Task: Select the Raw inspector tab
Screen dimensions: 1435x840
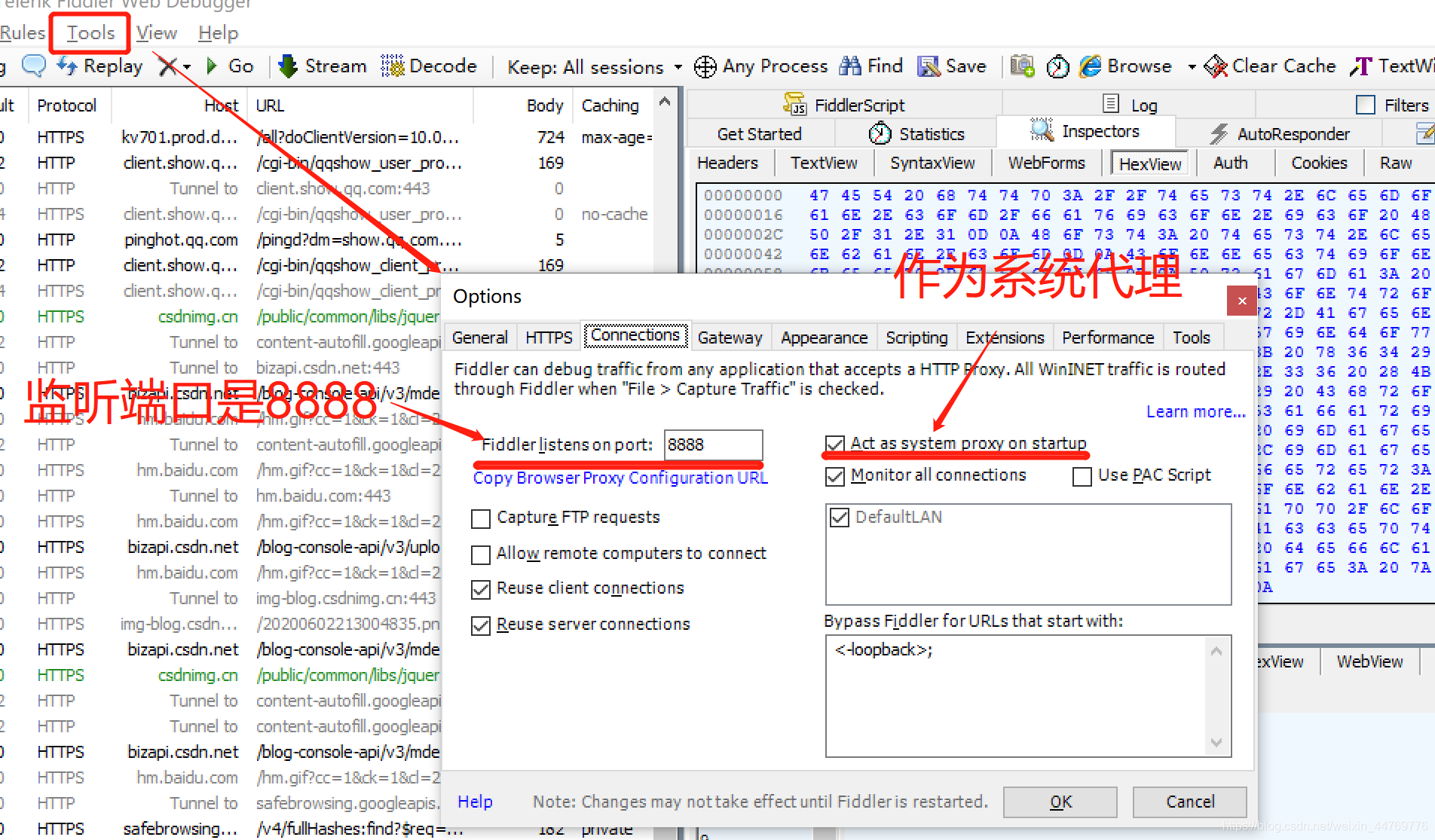Action: pyautogui.click(x=1396, y=163)
